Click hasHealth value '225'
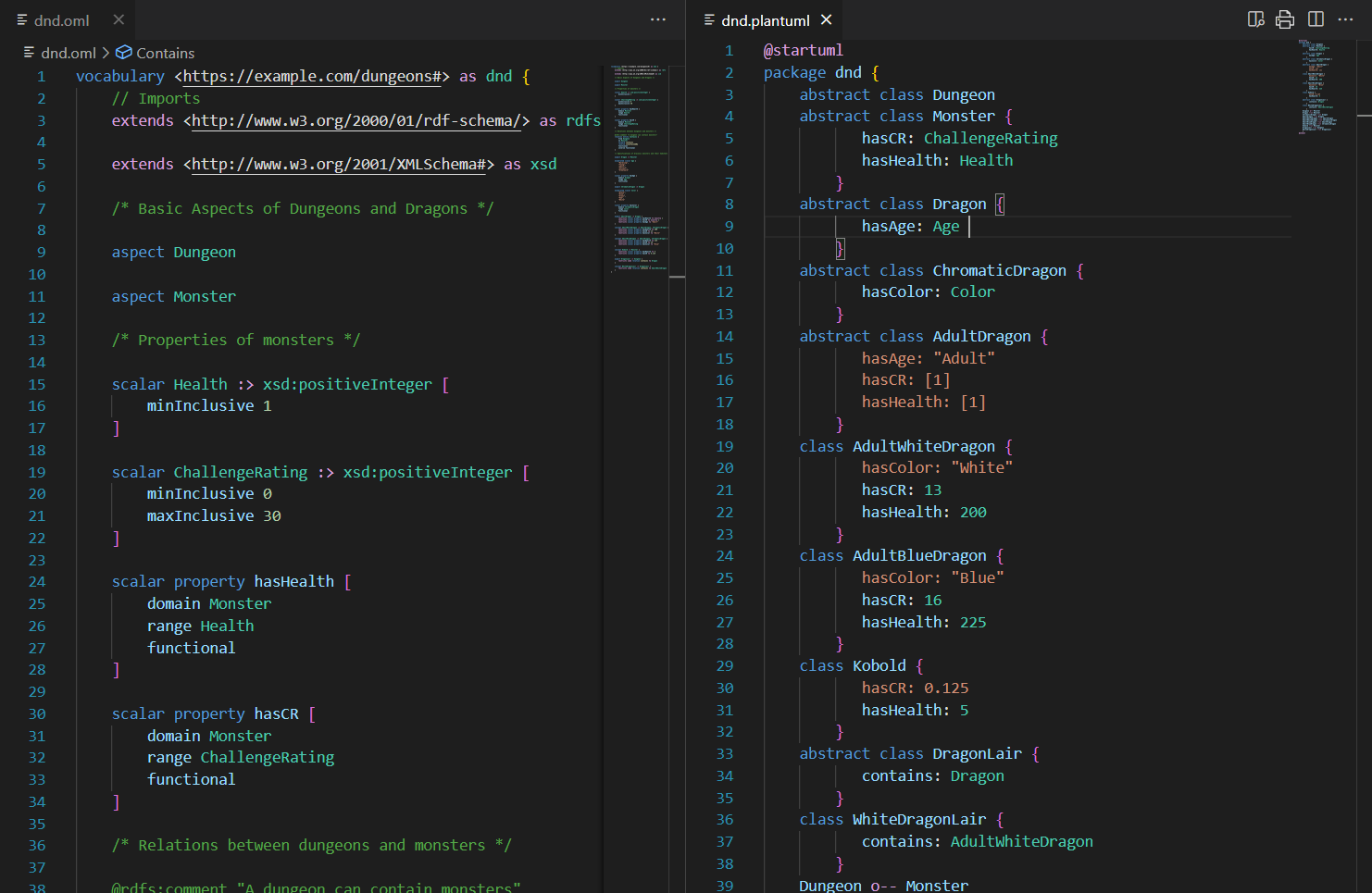Image resolution: width=1372 pixels, height=893 pixels. click(x=973, y=622)
